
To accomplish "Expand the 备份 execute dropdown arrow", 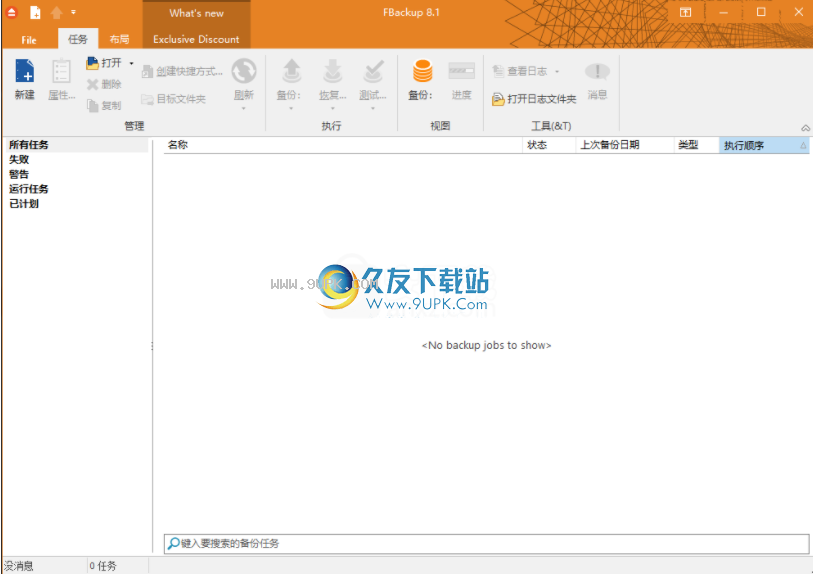I will [291, 108].
